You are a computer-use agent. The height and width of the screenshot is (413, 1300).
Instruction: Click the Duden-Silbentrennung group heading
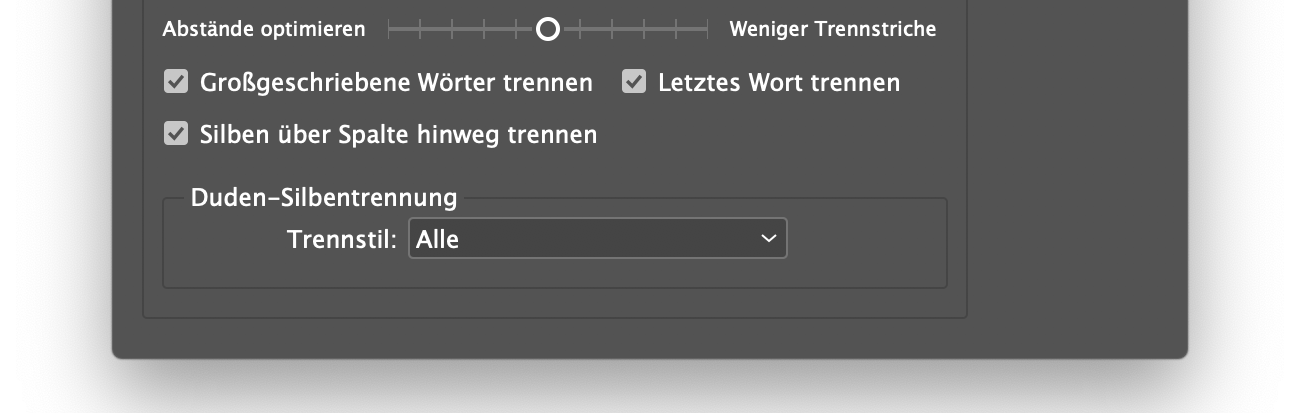coord(324,197)
